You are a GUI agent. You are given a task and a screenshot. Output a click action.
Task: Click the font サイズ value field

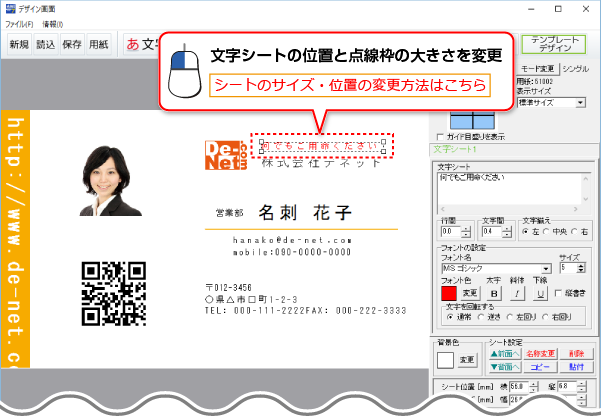pos(568,268)
